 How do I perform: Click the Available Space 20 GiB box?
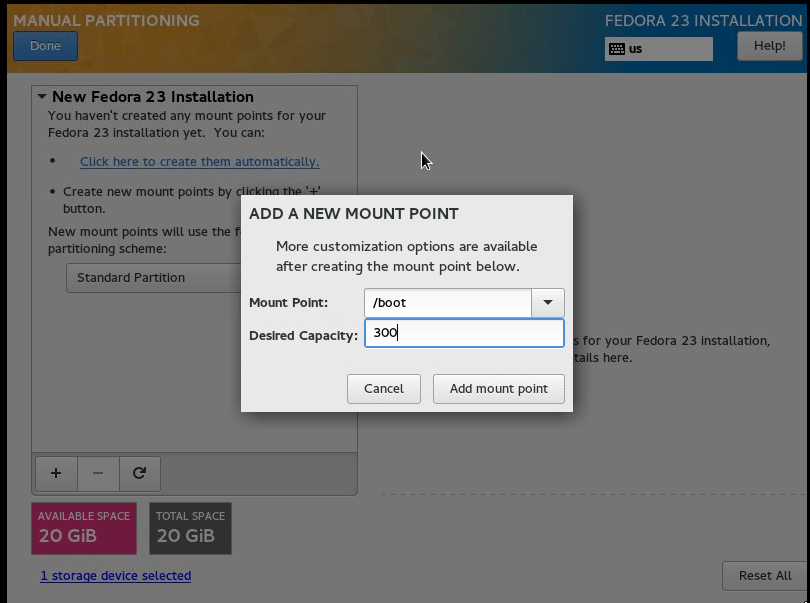tap(84, 528)
